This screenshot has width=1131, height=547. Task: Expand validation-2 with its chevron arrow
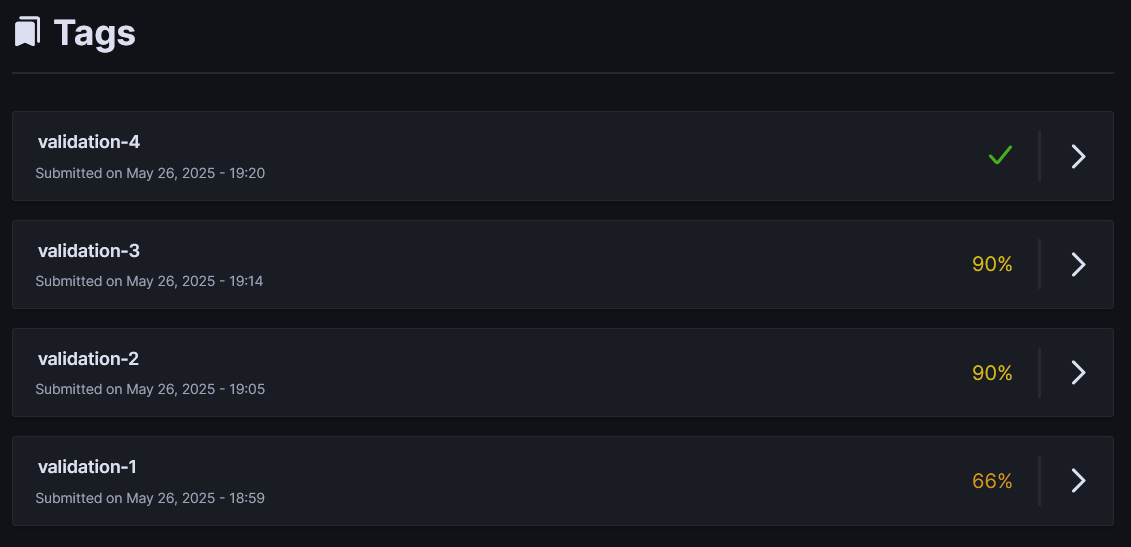(1078, 372)
